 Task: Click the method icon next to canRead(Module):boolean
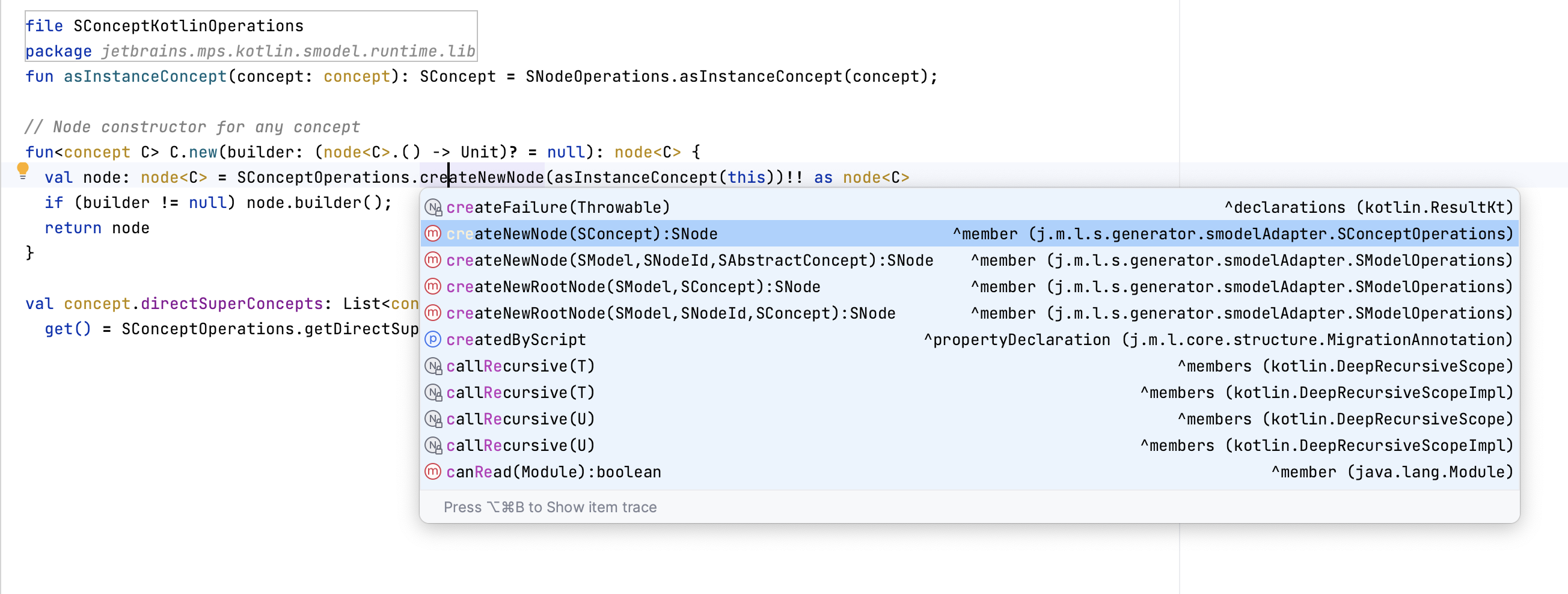click(x=432, y=472)
